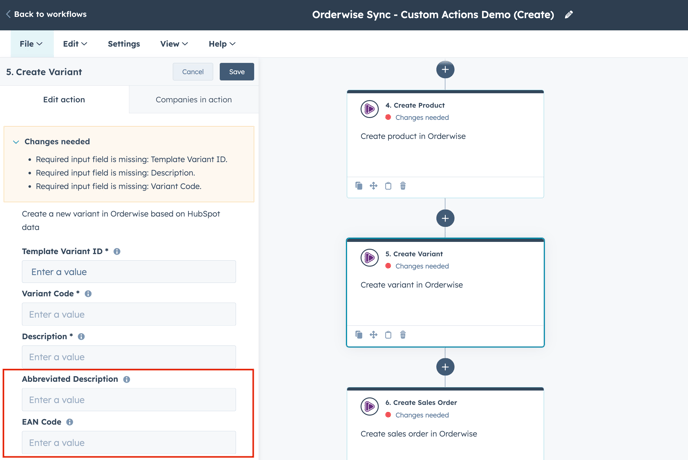This screenshot has width=688, height=460.
Task: Collapse the Changes needed section
Action: [x=16, y=142]
